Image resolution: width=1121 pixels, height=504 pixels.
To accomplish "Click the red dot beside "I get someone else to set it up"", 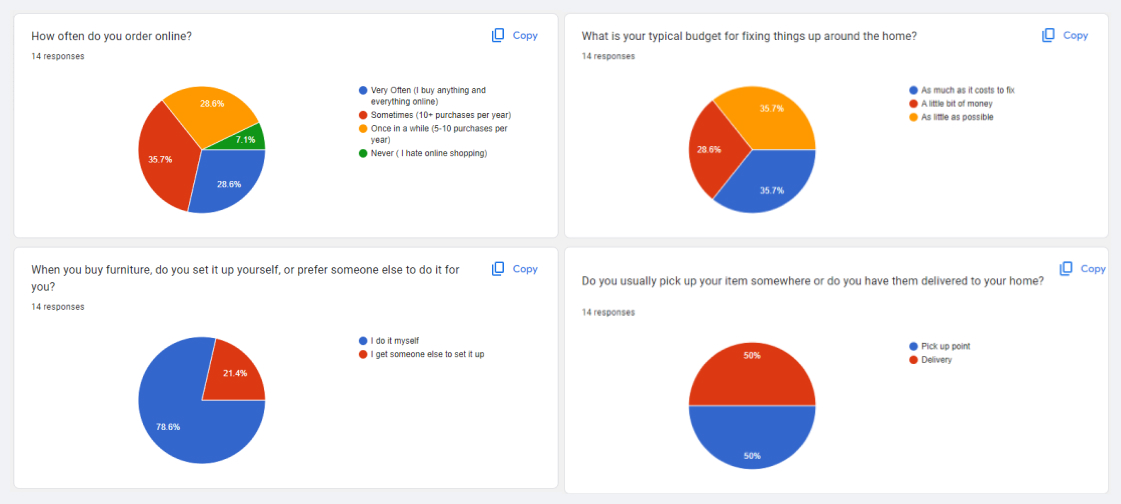I will 363,354.
